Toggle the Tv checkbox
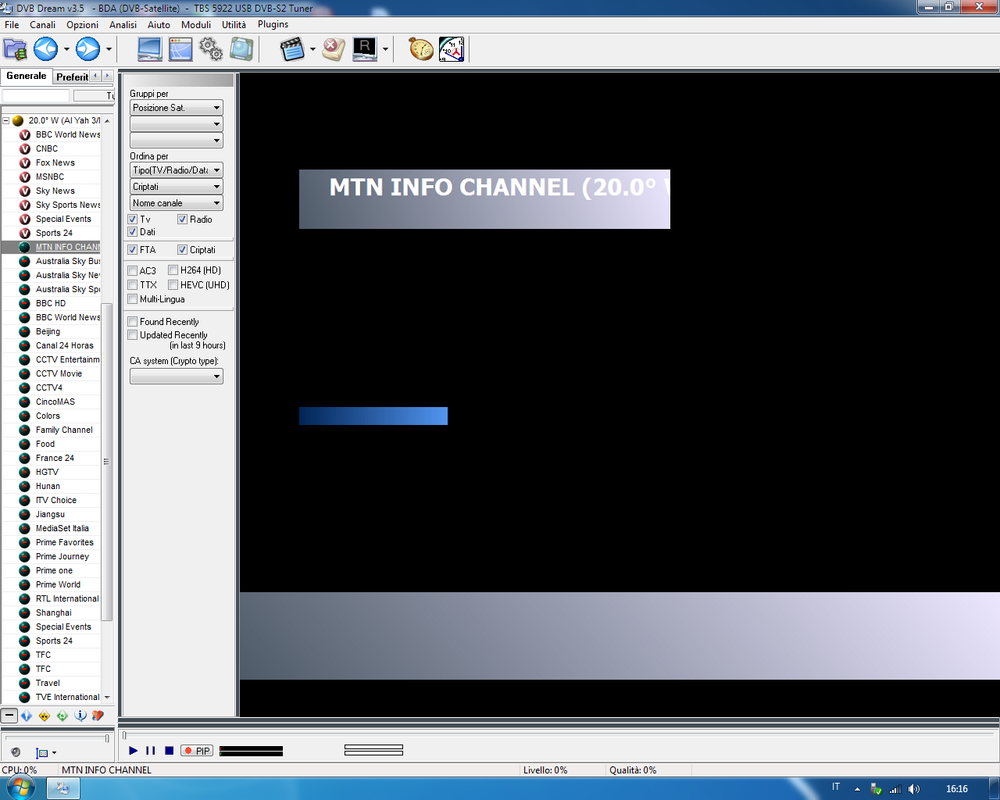1000x800 pixels. 133,219
